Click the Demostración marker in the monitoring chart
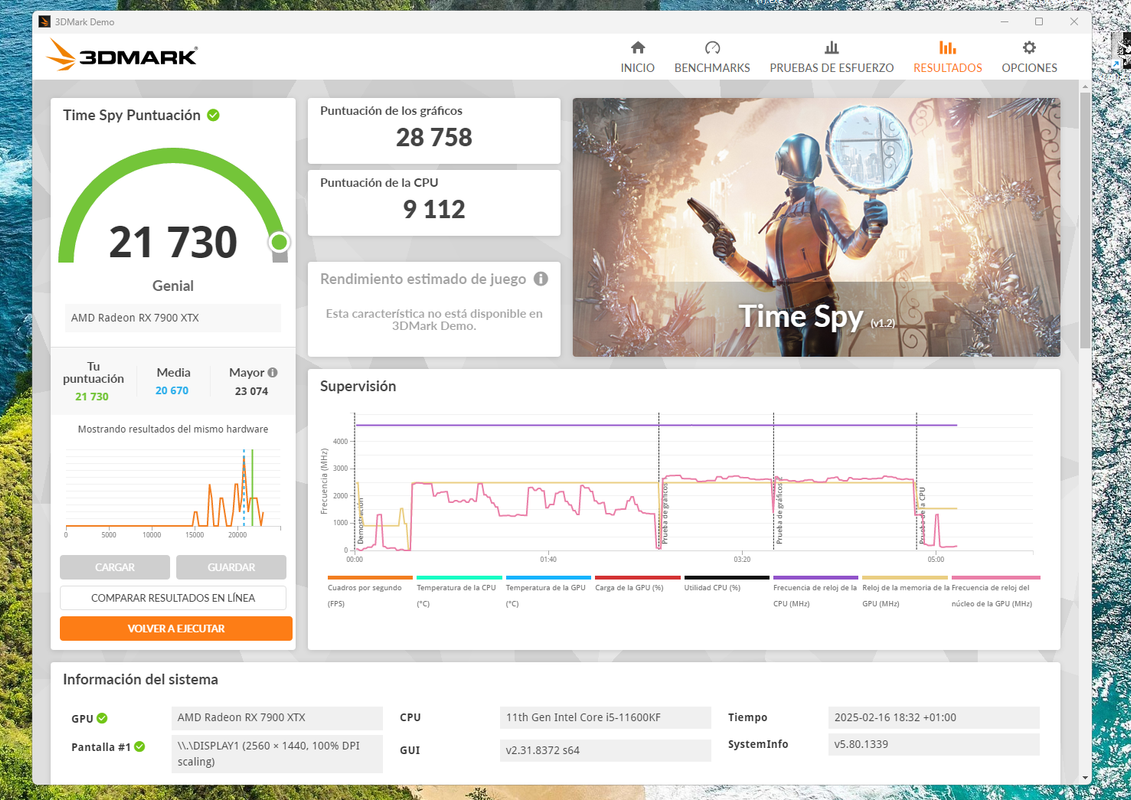Viewport: 1131px width, 800px height. [x=360, y=521]
